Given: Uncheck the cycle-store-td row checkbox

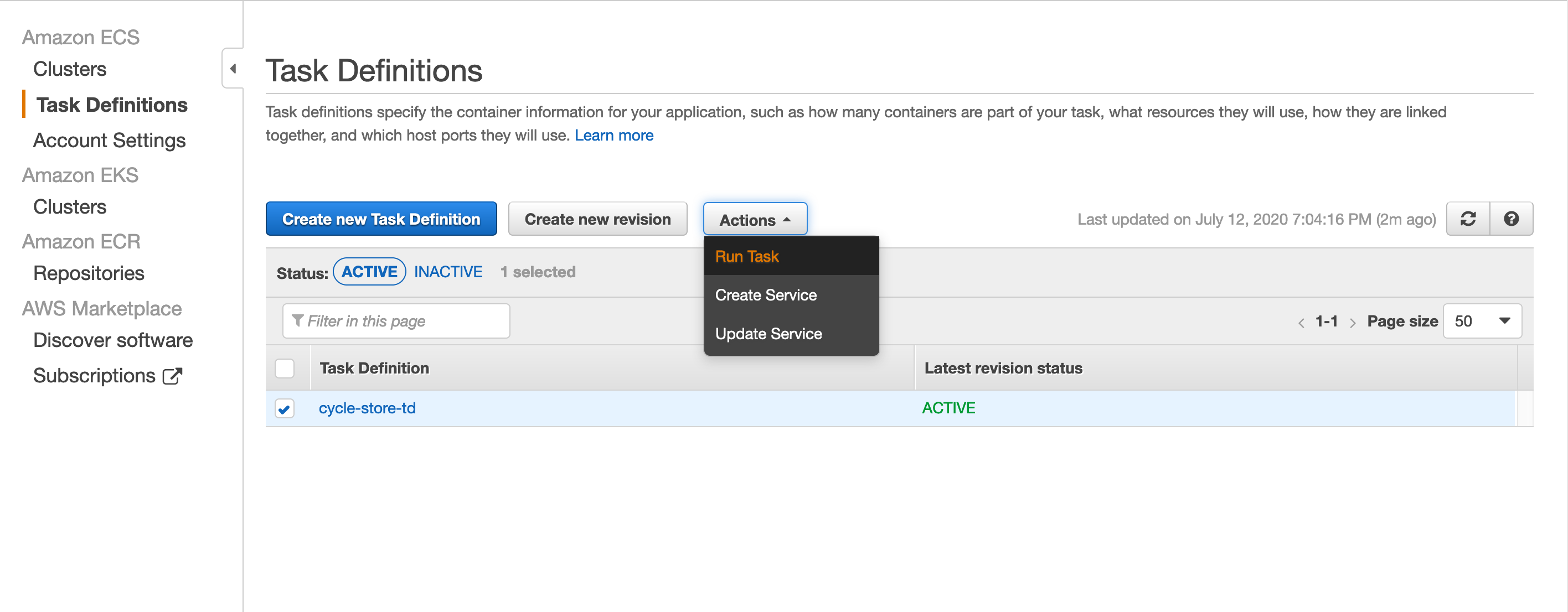Looking at the screenshot, I should [x=284, y=408].
